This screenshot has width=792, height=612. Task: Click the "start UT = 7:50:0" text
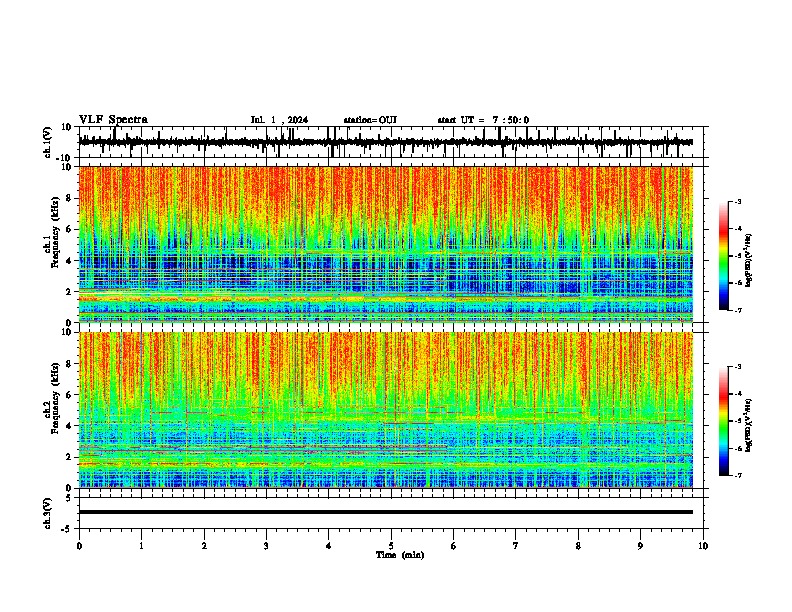483,120
